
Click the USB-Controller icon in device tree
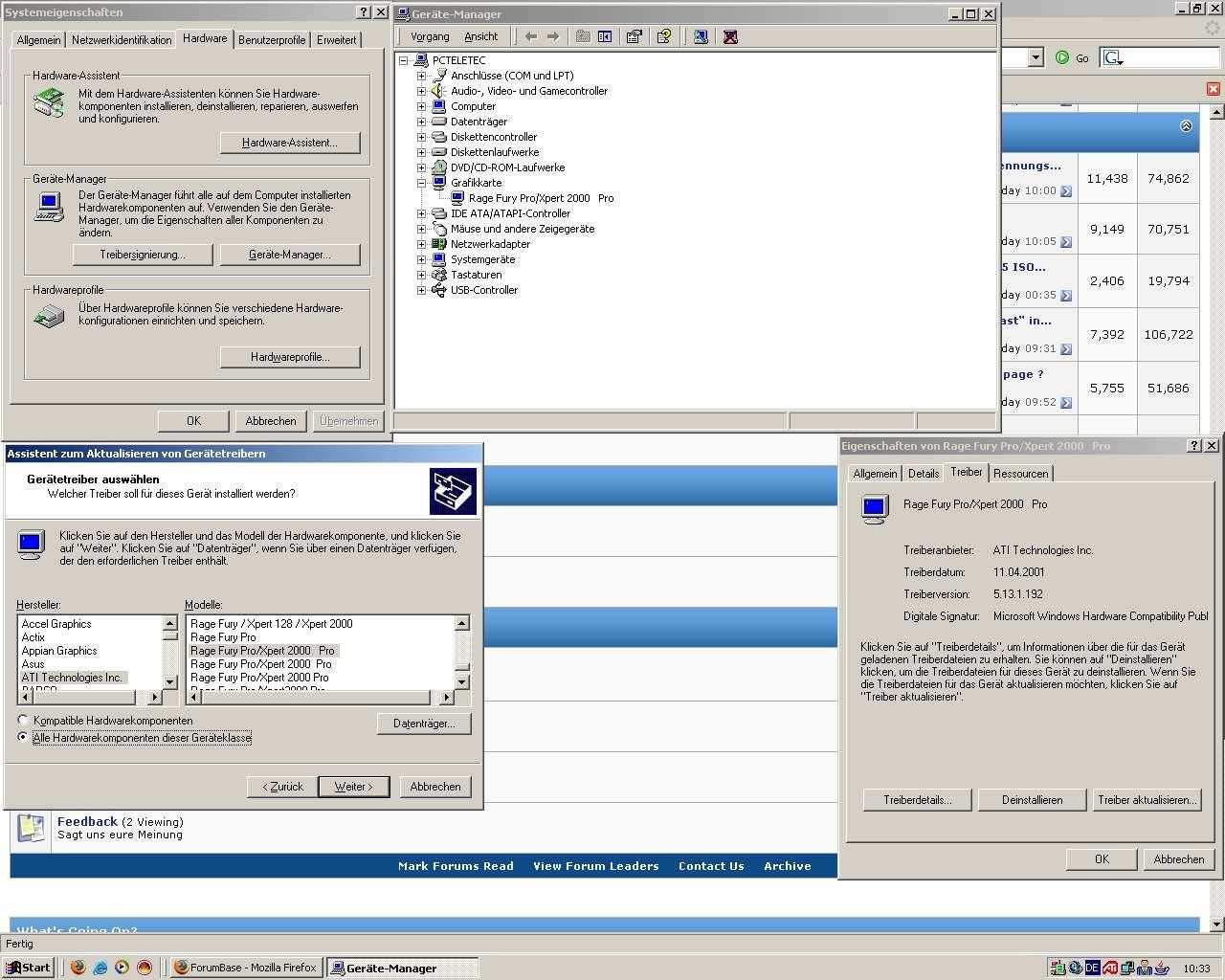coord(439,290)
